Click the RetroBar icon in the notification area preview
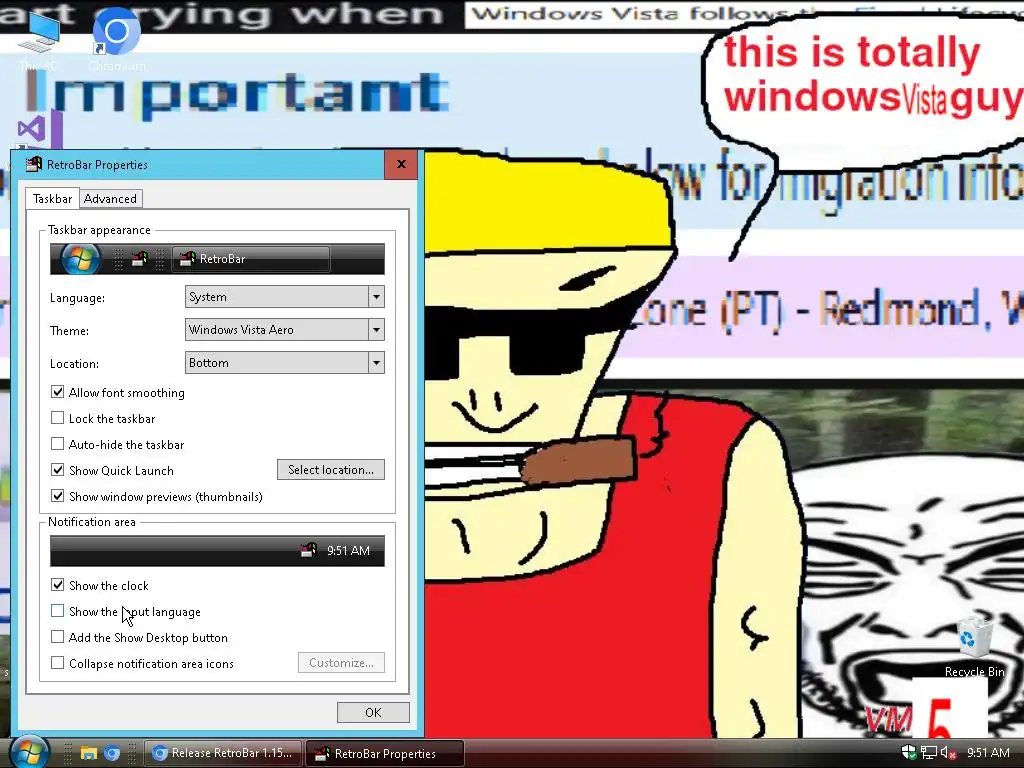The width and height of the screenshot is (1024, 768). [308, 551]
